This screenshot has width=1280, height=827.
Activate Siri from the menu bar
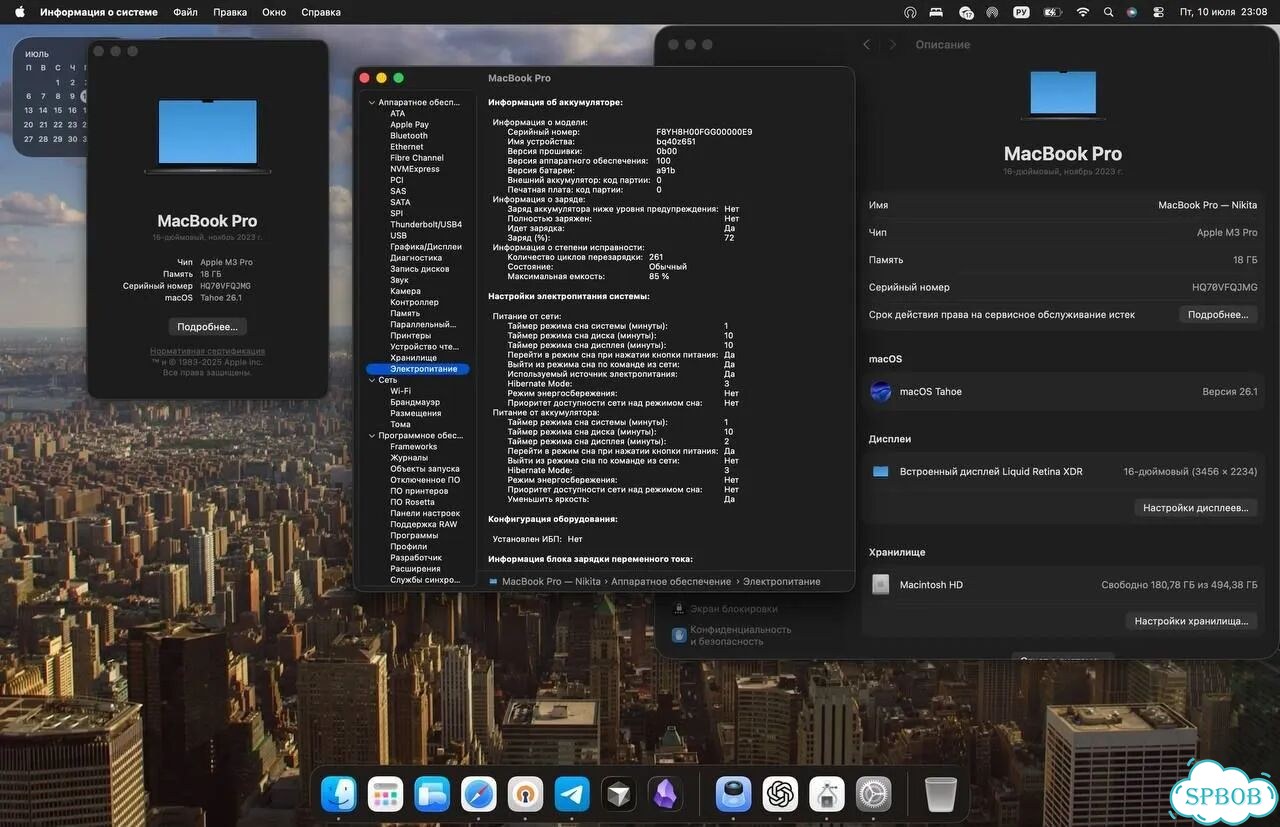pyautogui.click(x=1132, y=12)
